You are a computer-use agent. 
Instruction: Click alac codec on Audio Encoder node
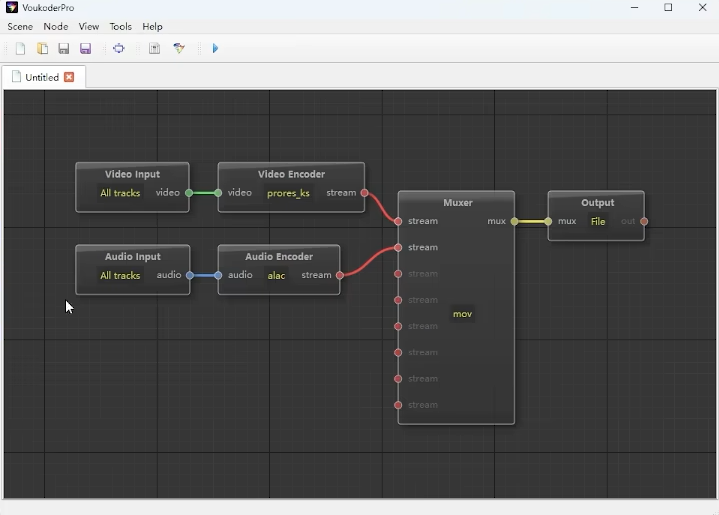click(x=277, y=276)
